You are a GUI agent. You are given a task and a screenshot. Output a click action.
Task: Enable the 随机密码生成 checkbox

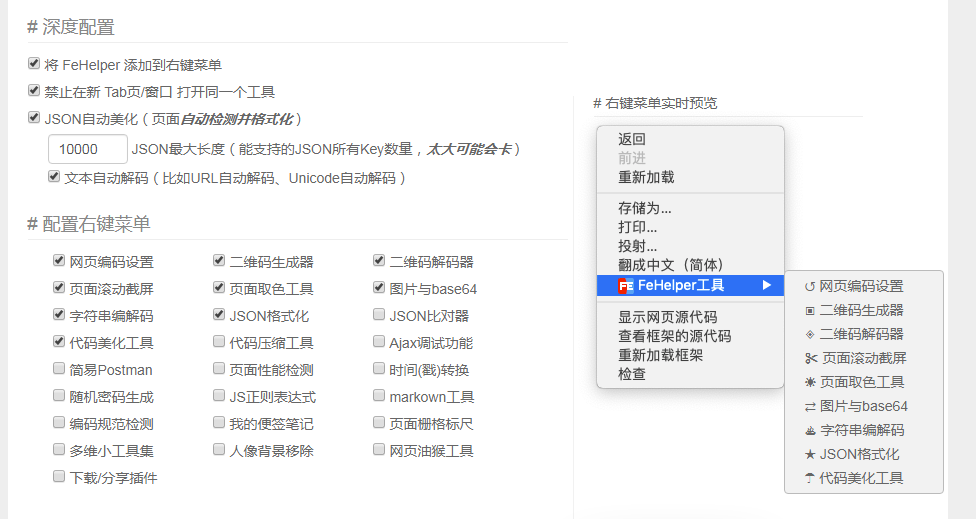point(59,395)
